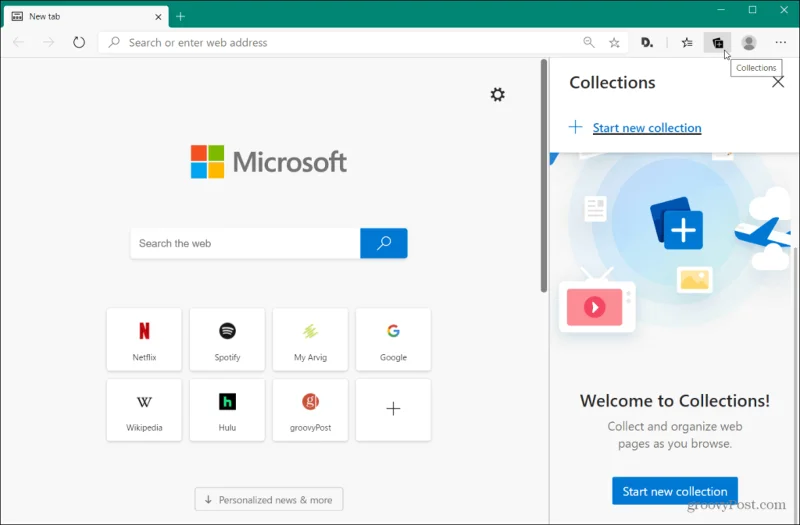Open the Netflix quick link tile
The image size is (800, 525).
[x=144, y=339]
